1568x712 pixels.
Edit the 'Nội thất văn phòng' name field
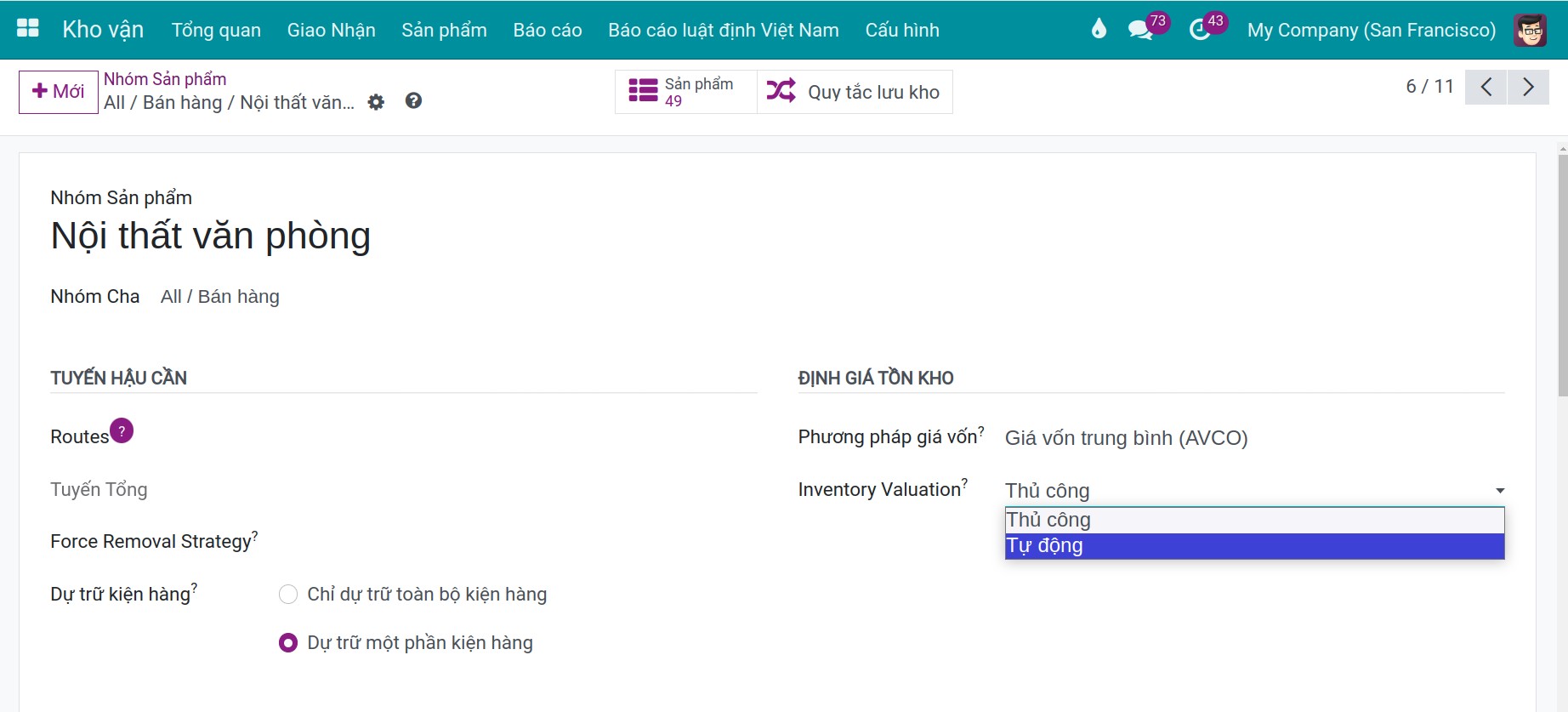click(x=211, y=236)
